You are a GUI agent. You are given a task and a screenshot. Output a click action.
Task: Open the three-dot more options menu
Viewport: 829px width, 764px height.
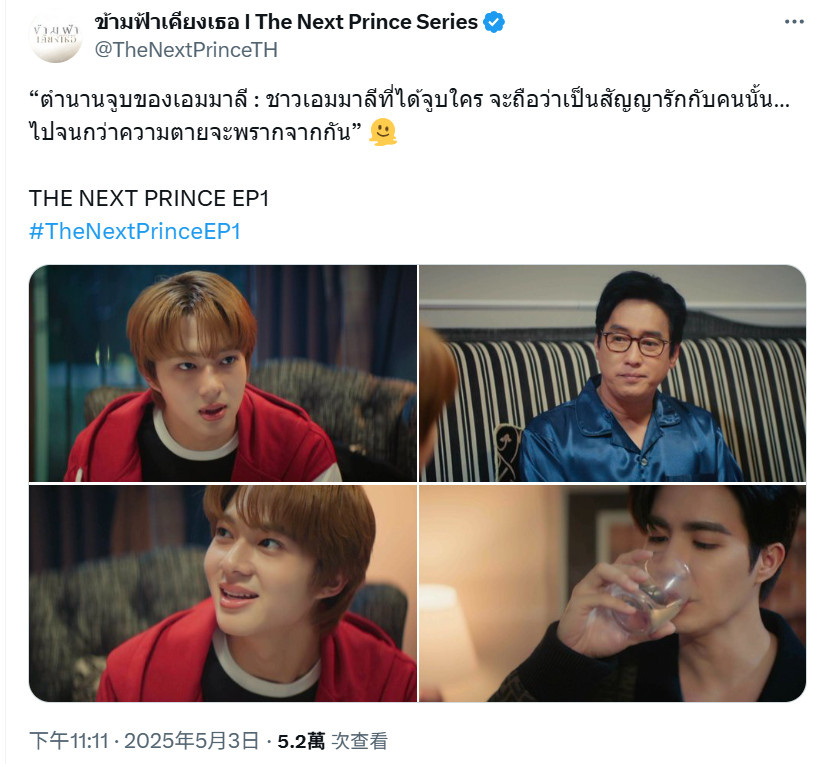[794, 22]
